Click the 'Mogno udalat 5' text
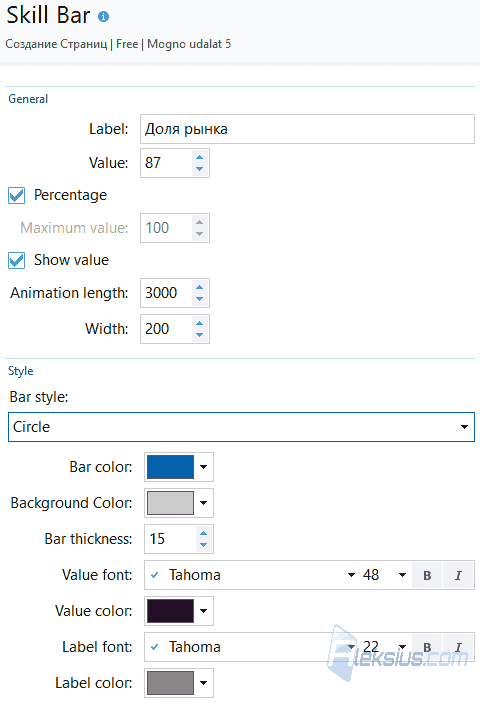 [189, 44]
